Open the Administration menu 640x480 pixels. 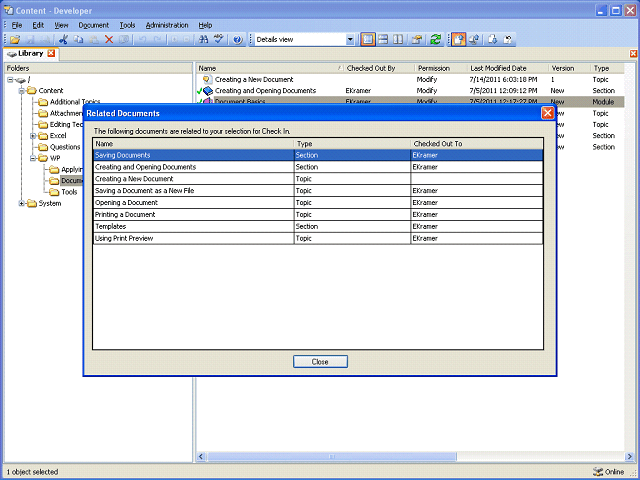coord(166,24)
